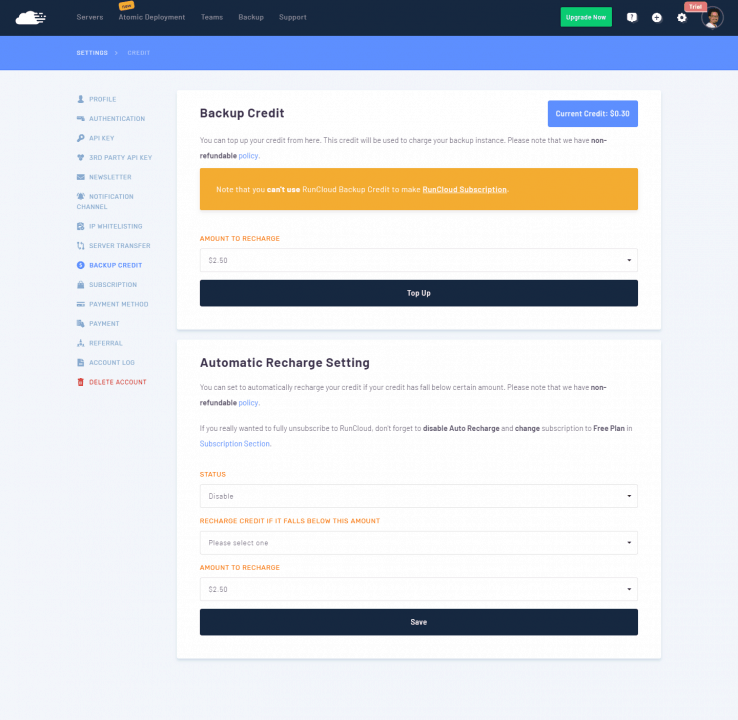Screen dimensions: 738x720
Task: Open Automatic Recharge amount to recharge dropdown
Action: pos(418,589)
